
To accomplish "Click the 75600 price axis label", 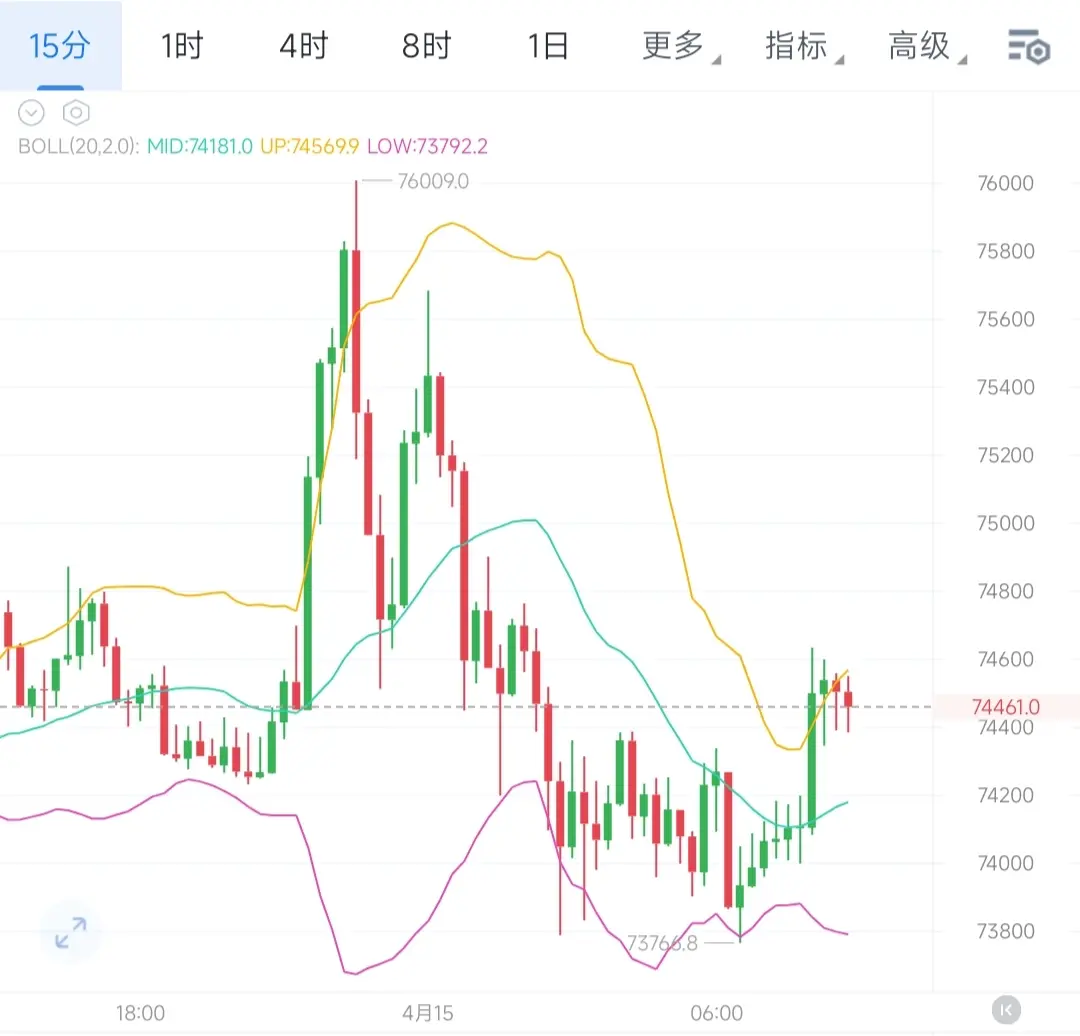I will click(x=1006, y=319).
